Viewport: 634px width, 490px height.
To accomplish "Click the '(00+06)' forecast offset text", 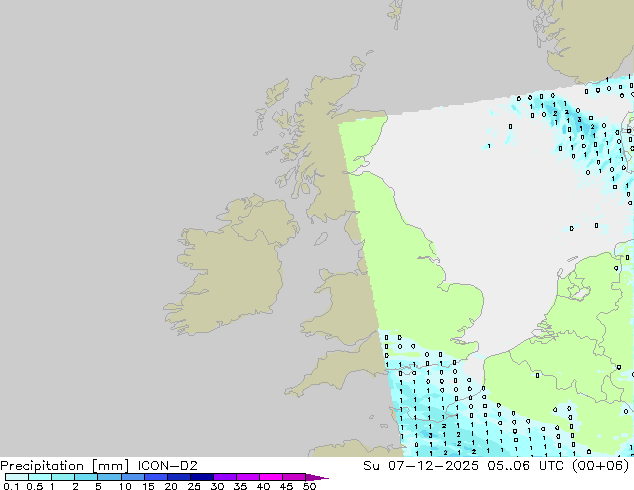I will (x=601, y=466).
